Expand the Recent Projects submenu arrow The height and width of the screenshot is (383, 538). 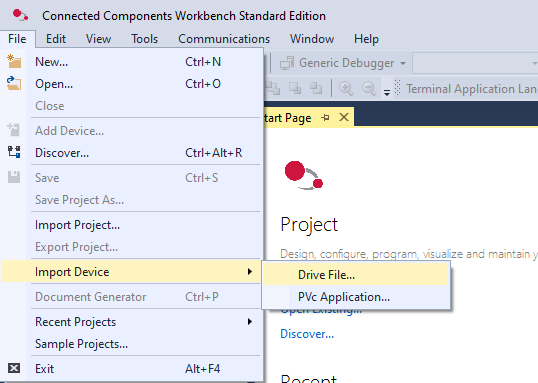tap(250, 322)
